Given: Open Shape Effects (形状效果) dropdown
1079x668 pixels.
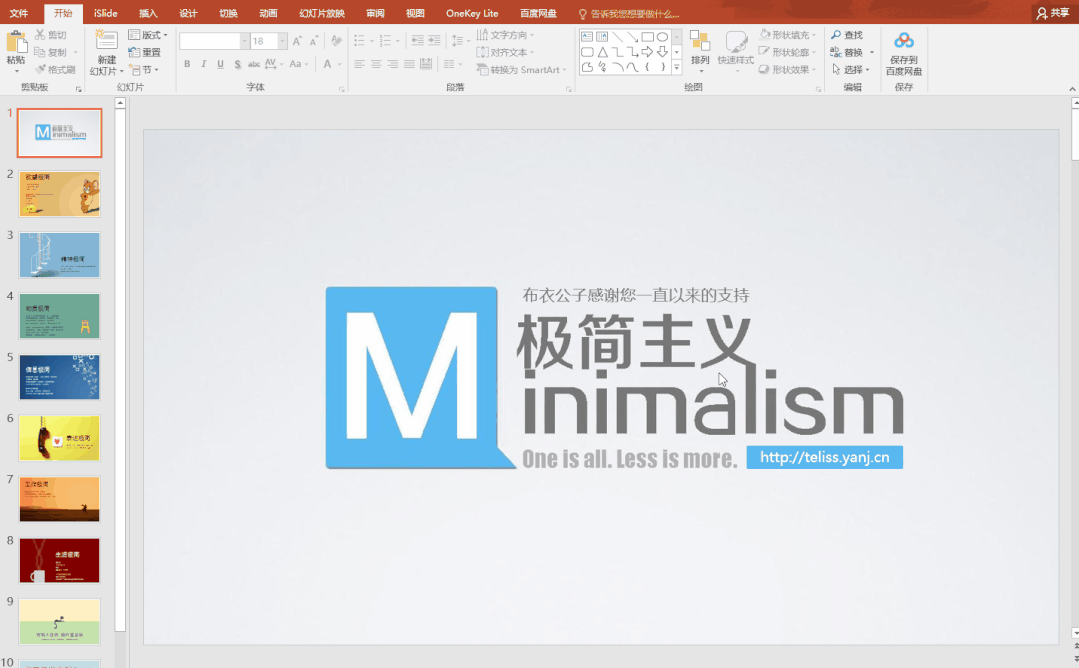Looking at the screenshot, I should [x=787, y=69].
